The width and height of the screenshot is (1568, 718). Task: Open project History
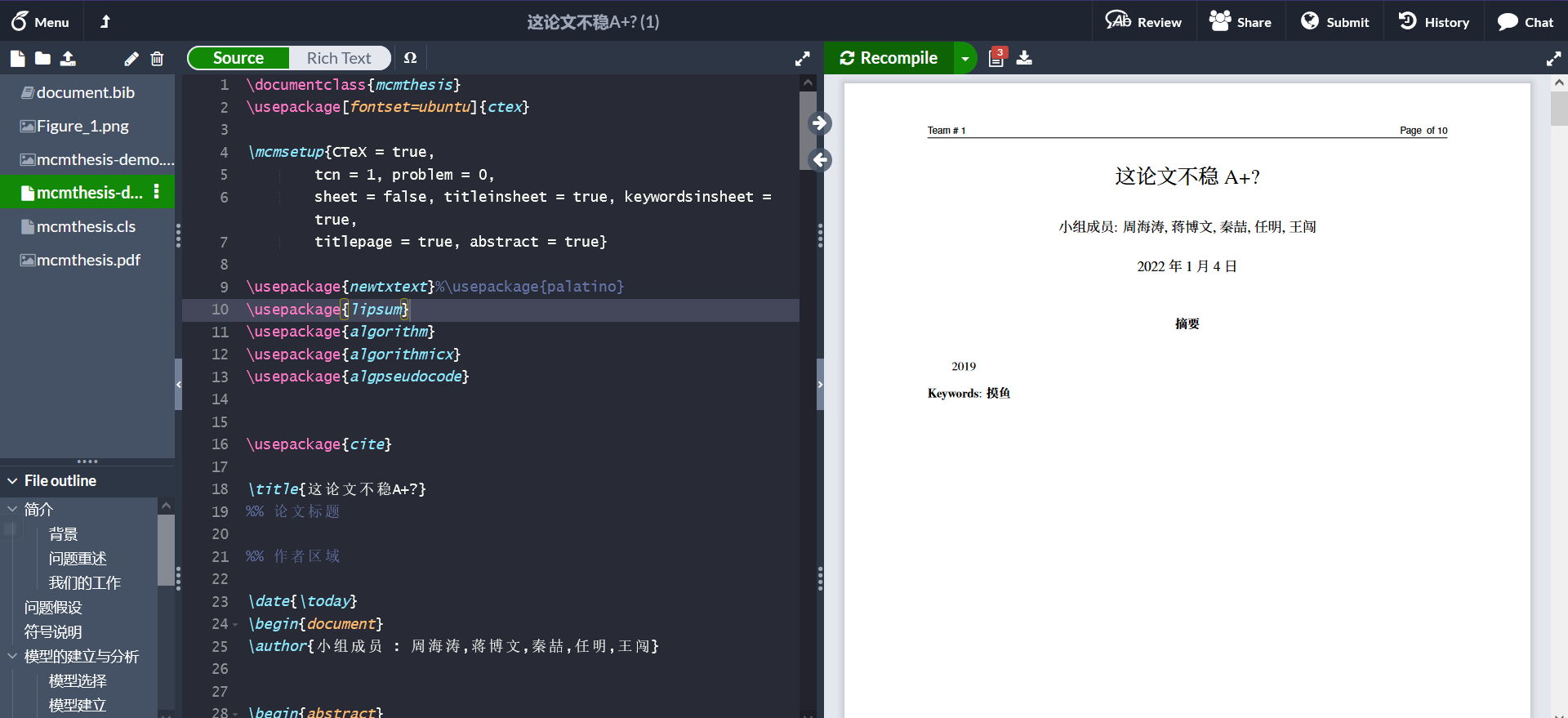point(1433,22)
